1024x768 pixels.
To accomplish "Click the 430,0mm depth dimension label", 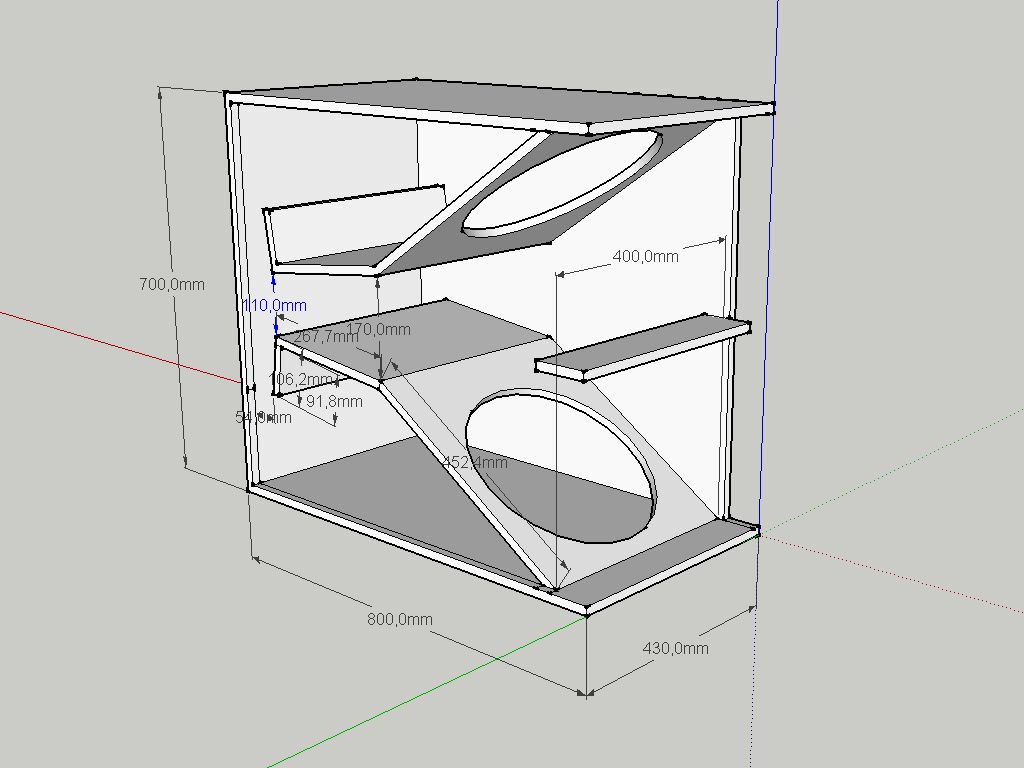I will point(675,648).
